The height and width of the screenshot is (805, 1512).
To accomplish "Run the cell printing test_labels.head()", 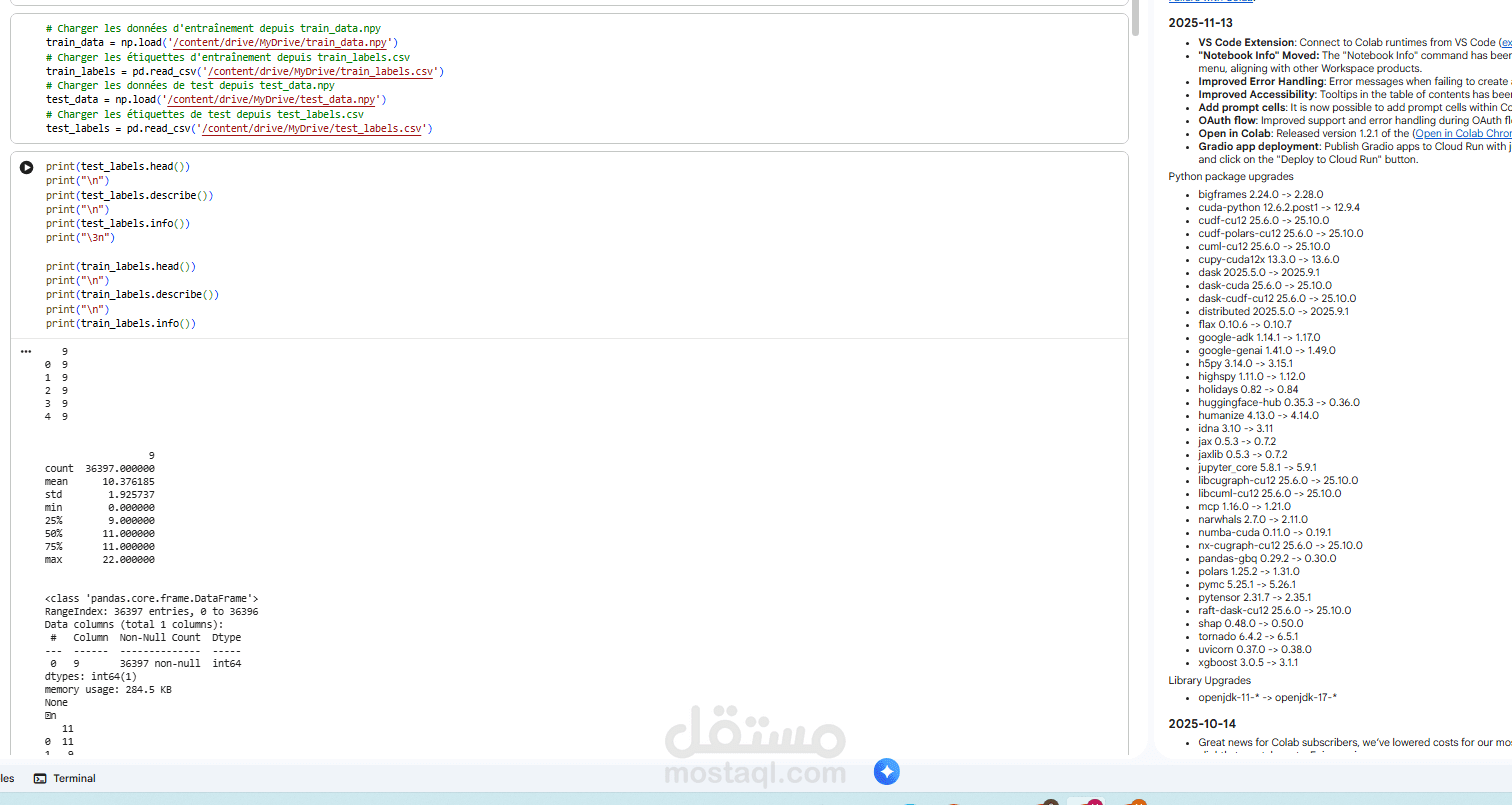I will (26, 167).
